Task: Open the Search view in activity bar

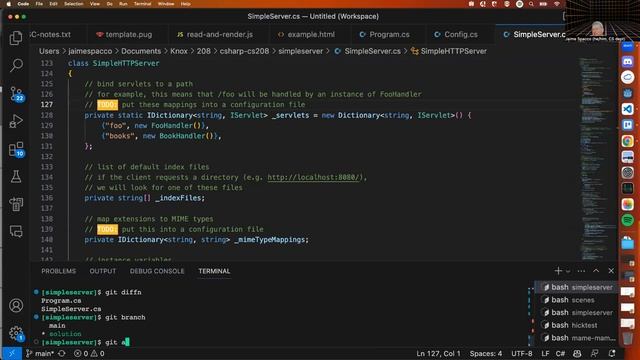Action: pos(16,65)
